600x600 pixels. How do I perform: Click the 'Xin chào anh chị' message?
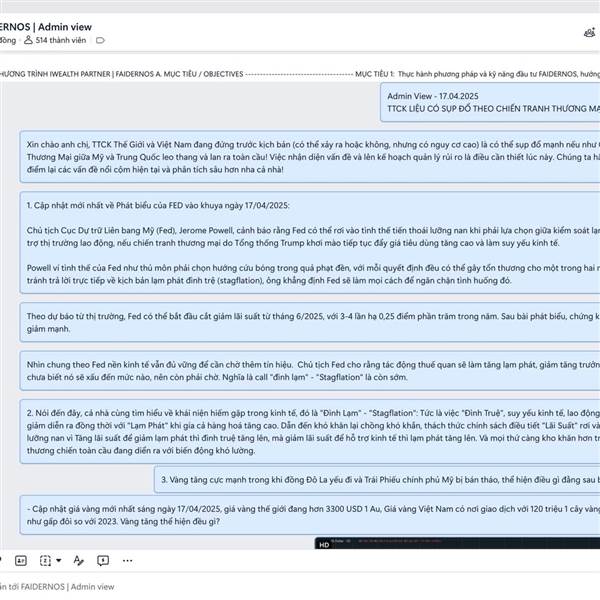(310, 157)
